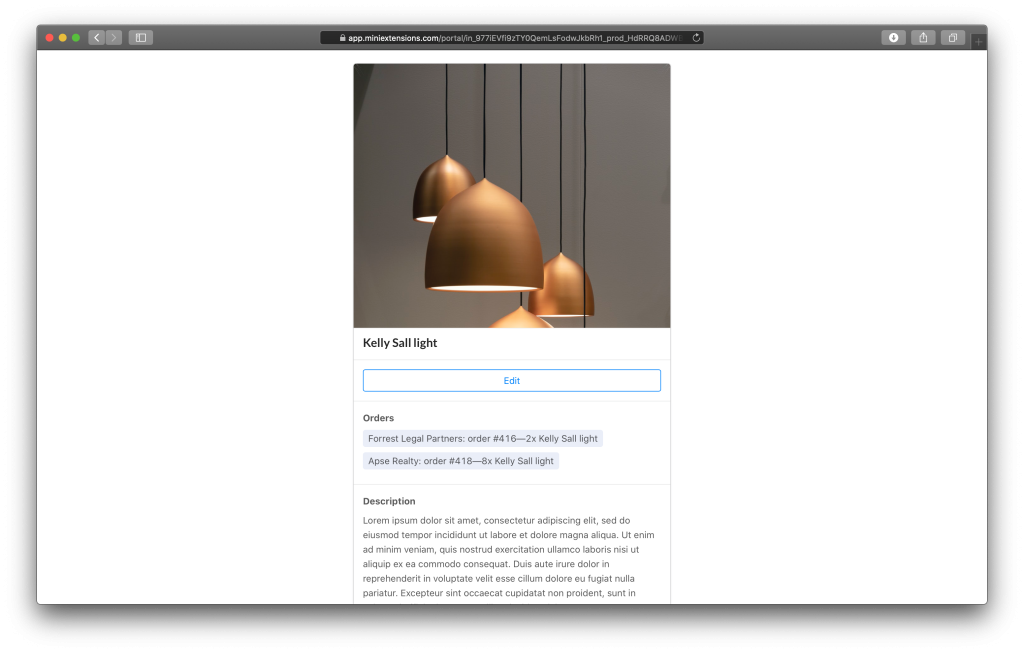Click the Kelly Sall light title
This screenshot has height=653, width=1024.
tap(400, 343)
